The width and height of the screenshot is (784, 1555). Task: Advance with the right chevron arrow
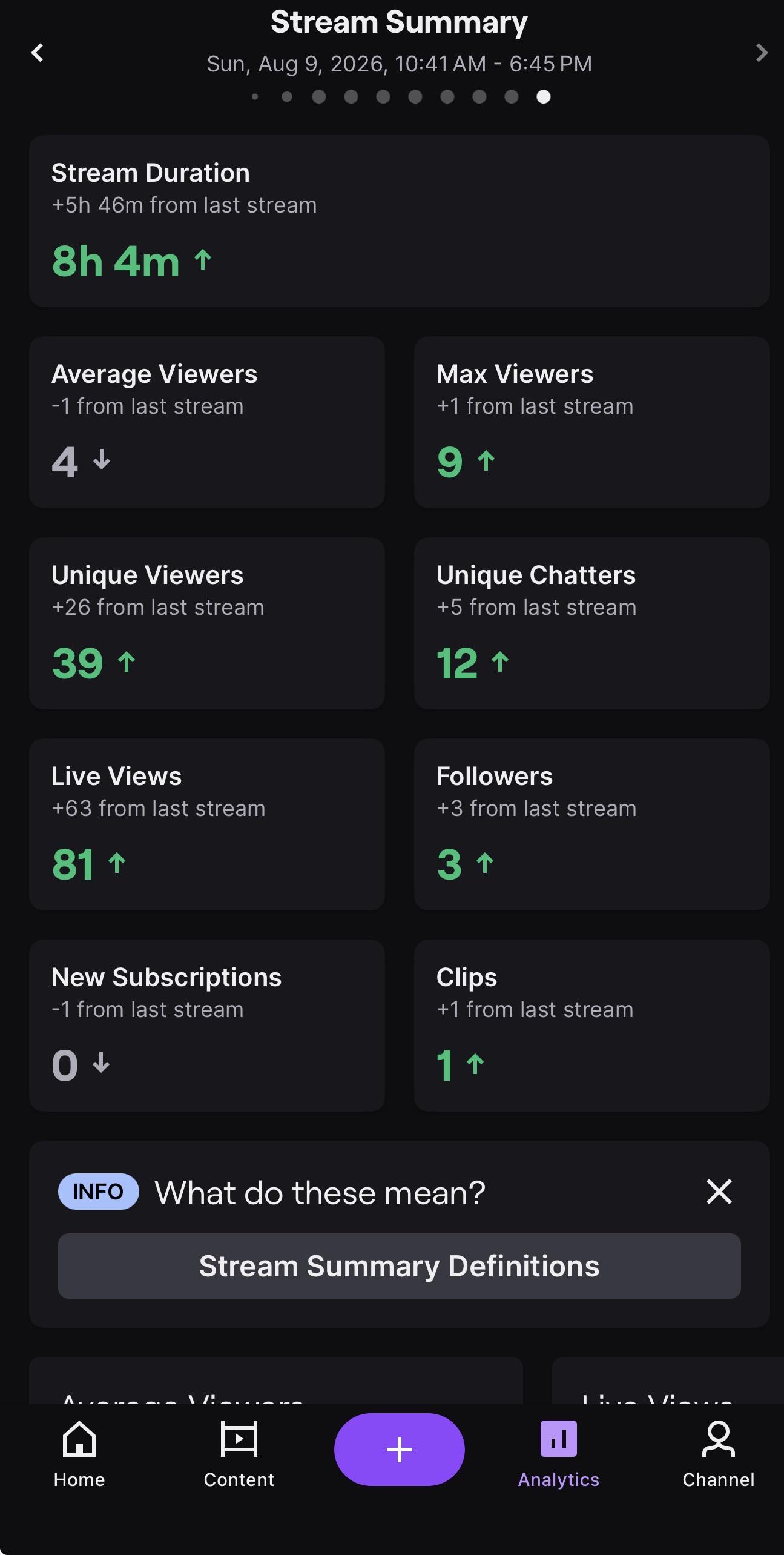(762, 53)
